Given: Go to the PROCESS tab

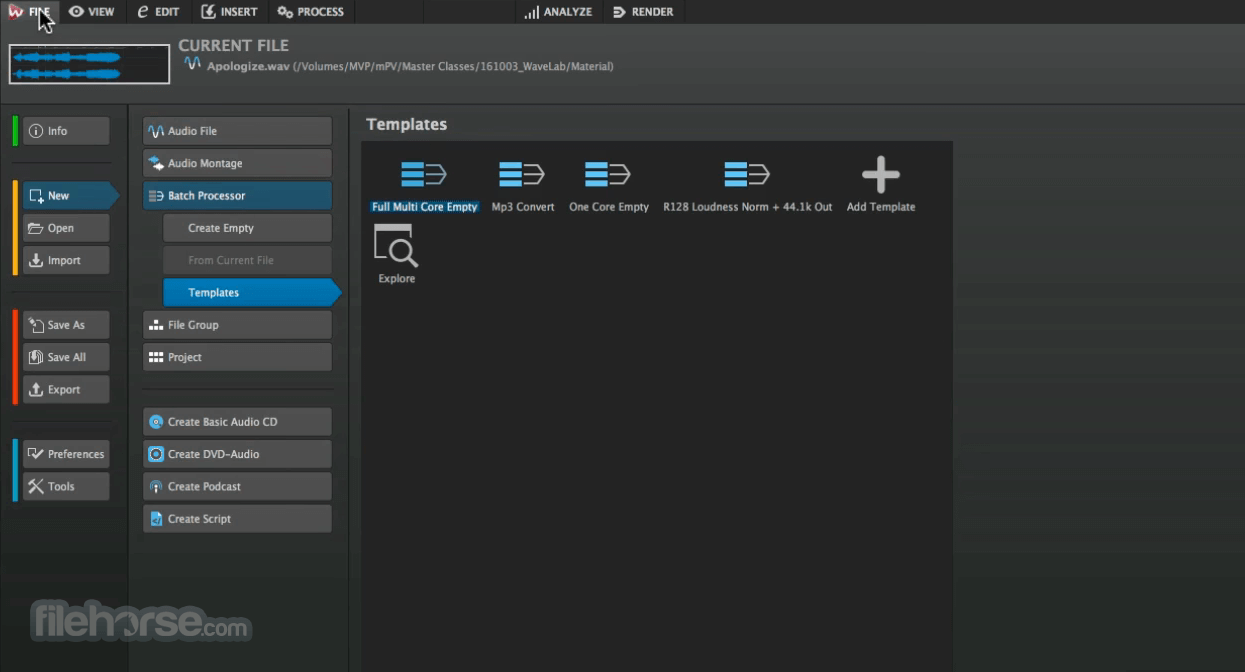Looking at the screenshot, I should click(x=310, y=12).
